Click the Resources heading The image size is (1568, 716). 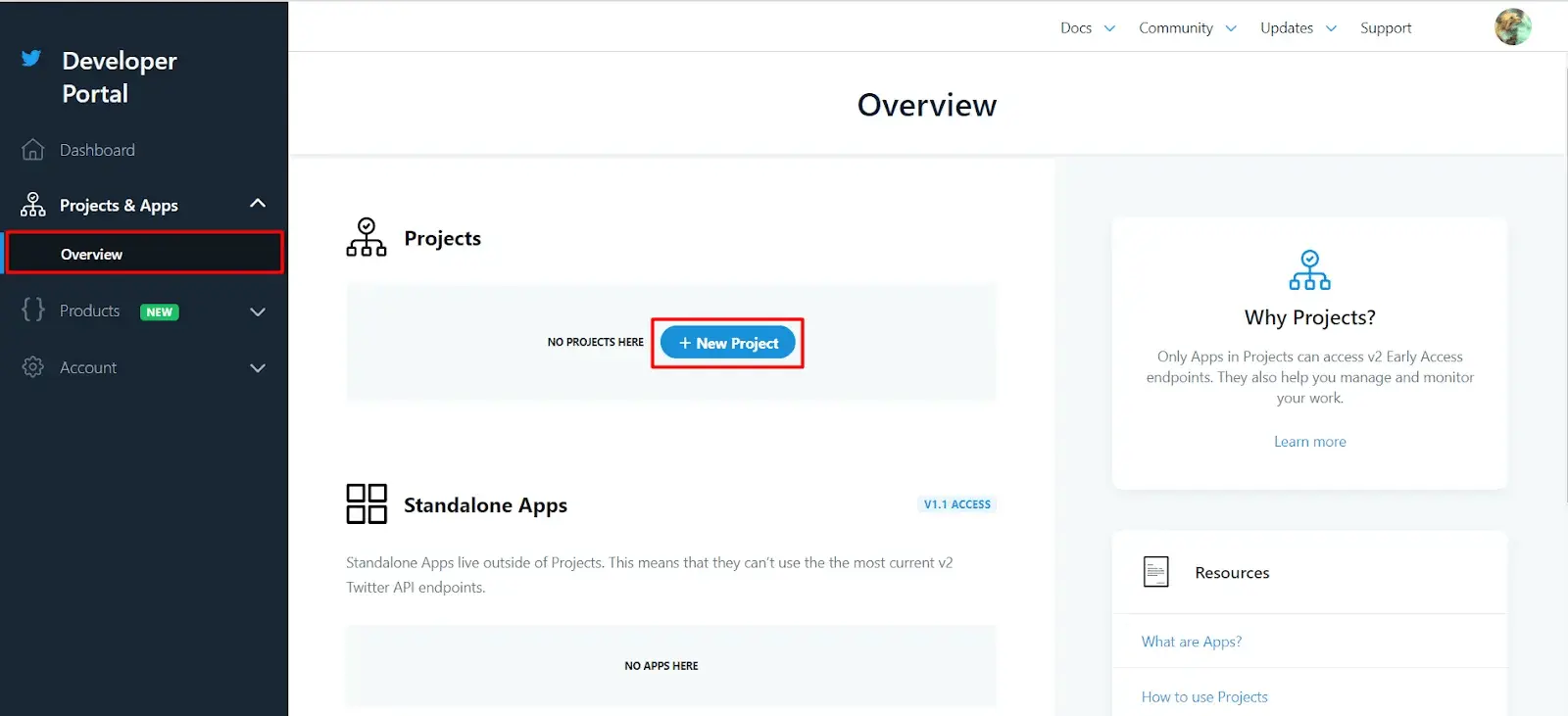point(1232,573)
